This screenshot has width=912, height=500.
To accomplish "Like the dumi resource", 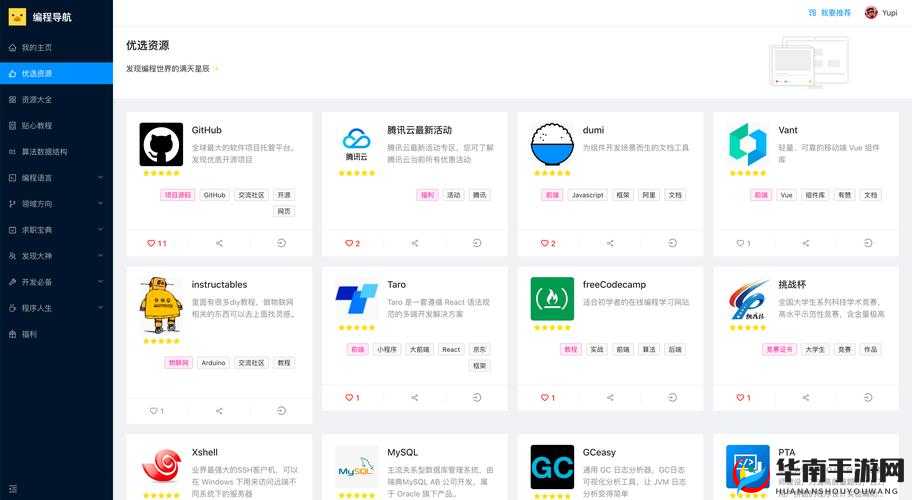I will click(x=548, y=243).
